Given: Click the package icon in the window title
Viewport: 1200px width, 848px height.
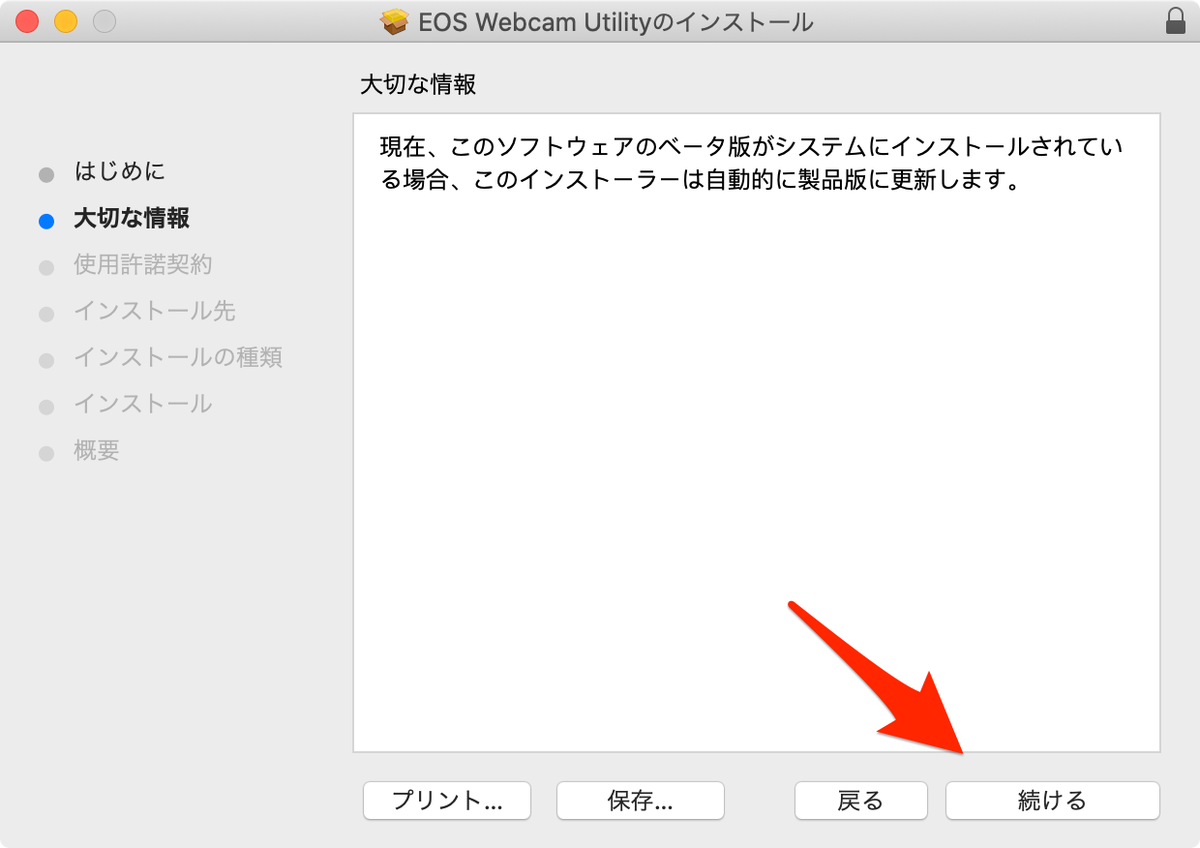Looking at the screenshot, I should point(396,21).
